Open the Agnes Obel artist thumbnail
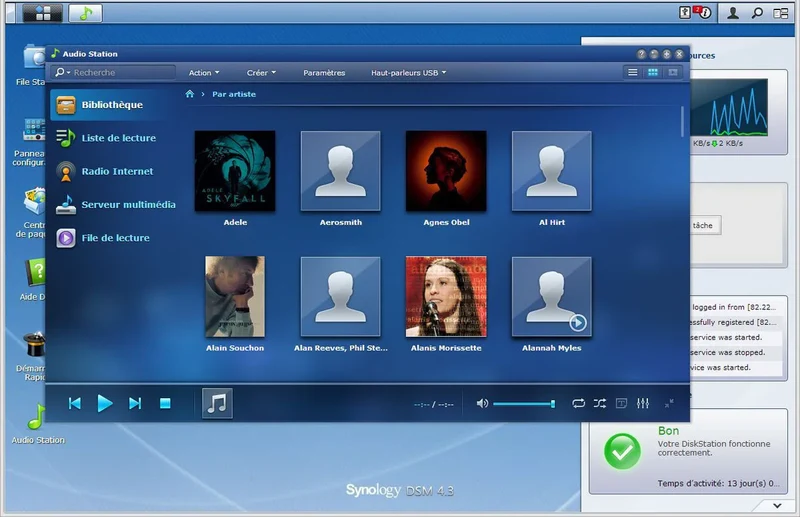This screenshot has width=800, height=517. [x=446, y=170]
